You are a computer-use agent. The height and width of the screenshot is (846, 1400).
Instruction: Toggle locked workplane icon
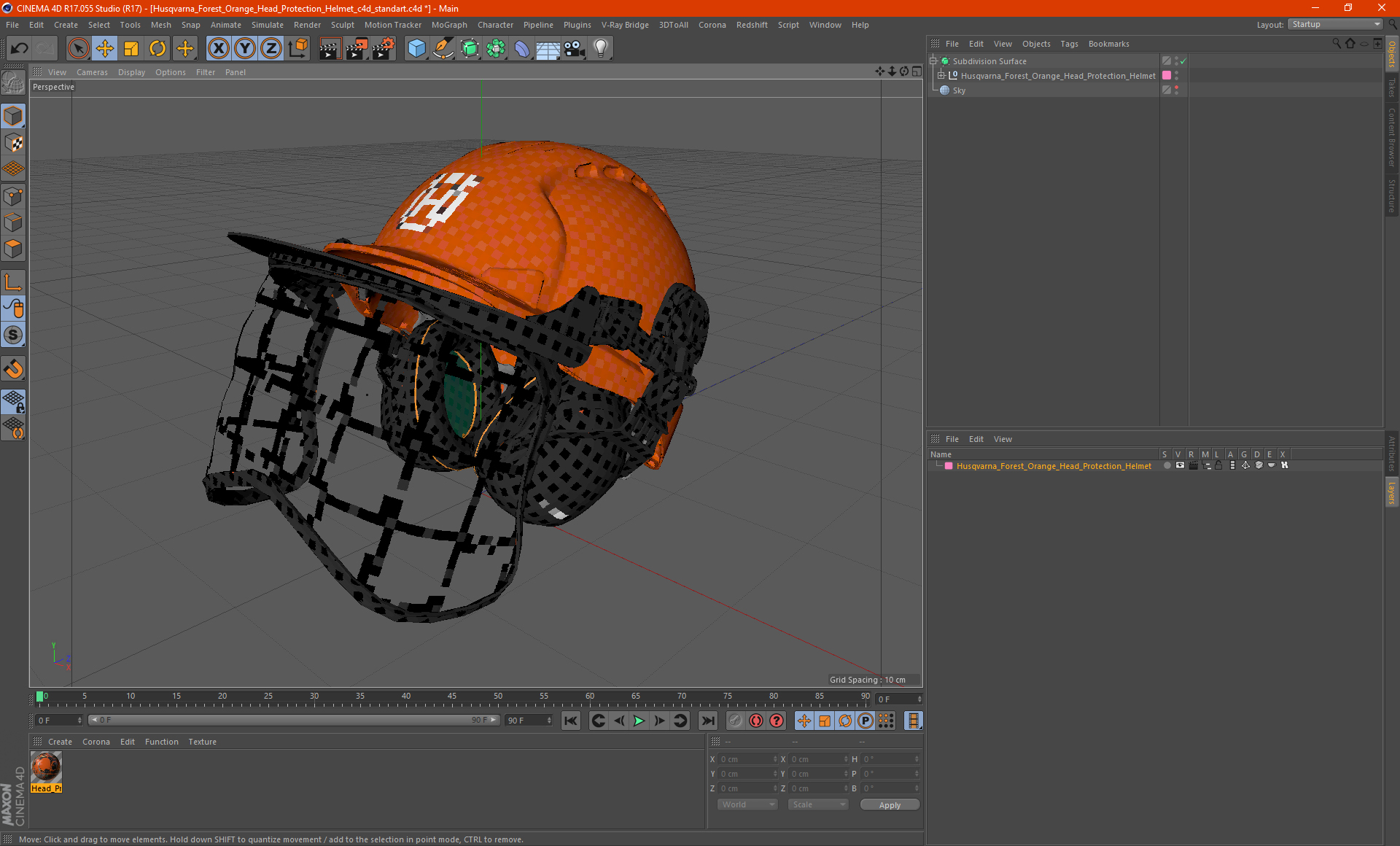pos(13,401)
